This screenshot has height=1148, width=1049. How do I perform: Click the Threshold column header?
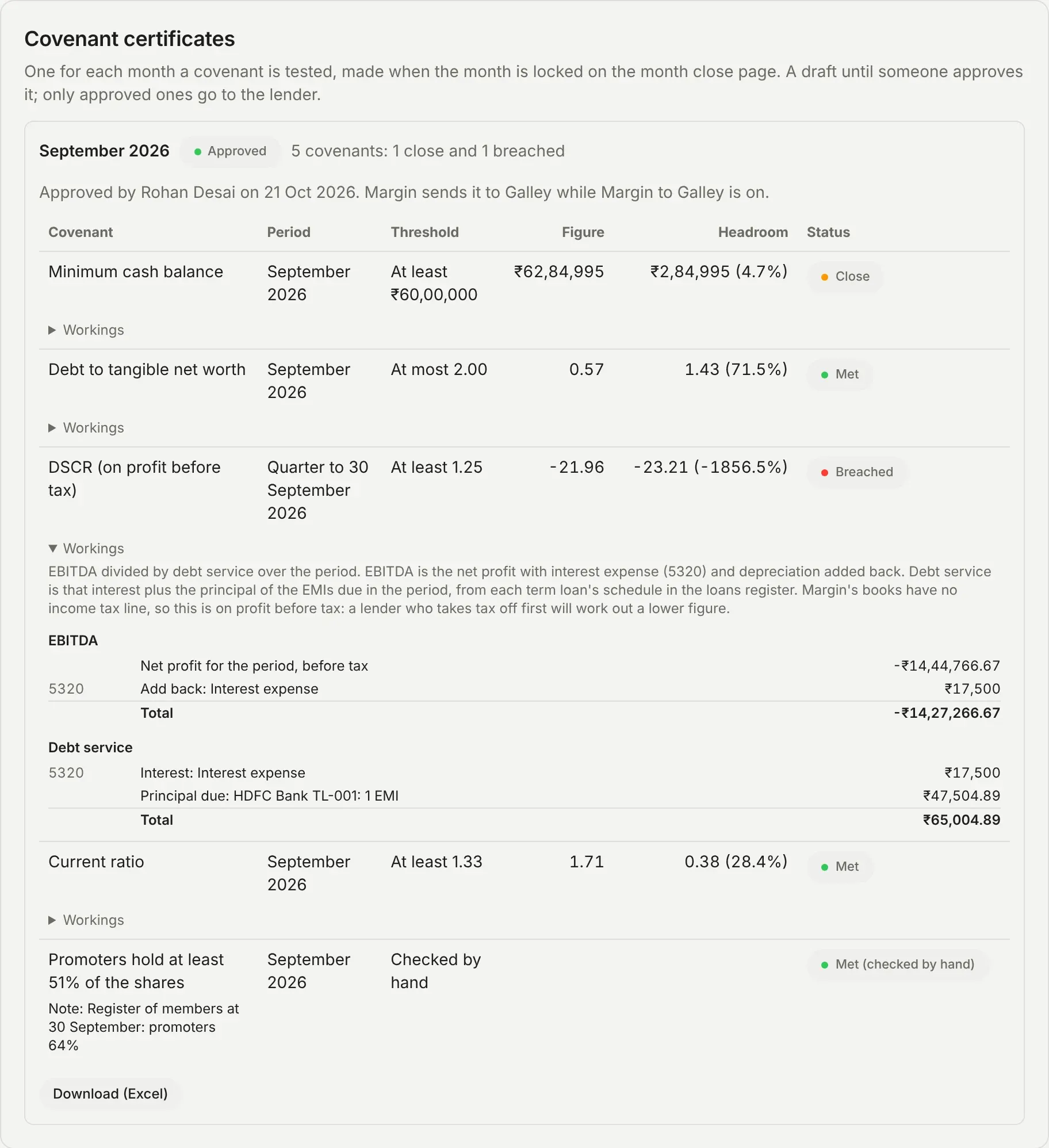tap(425, 232)
